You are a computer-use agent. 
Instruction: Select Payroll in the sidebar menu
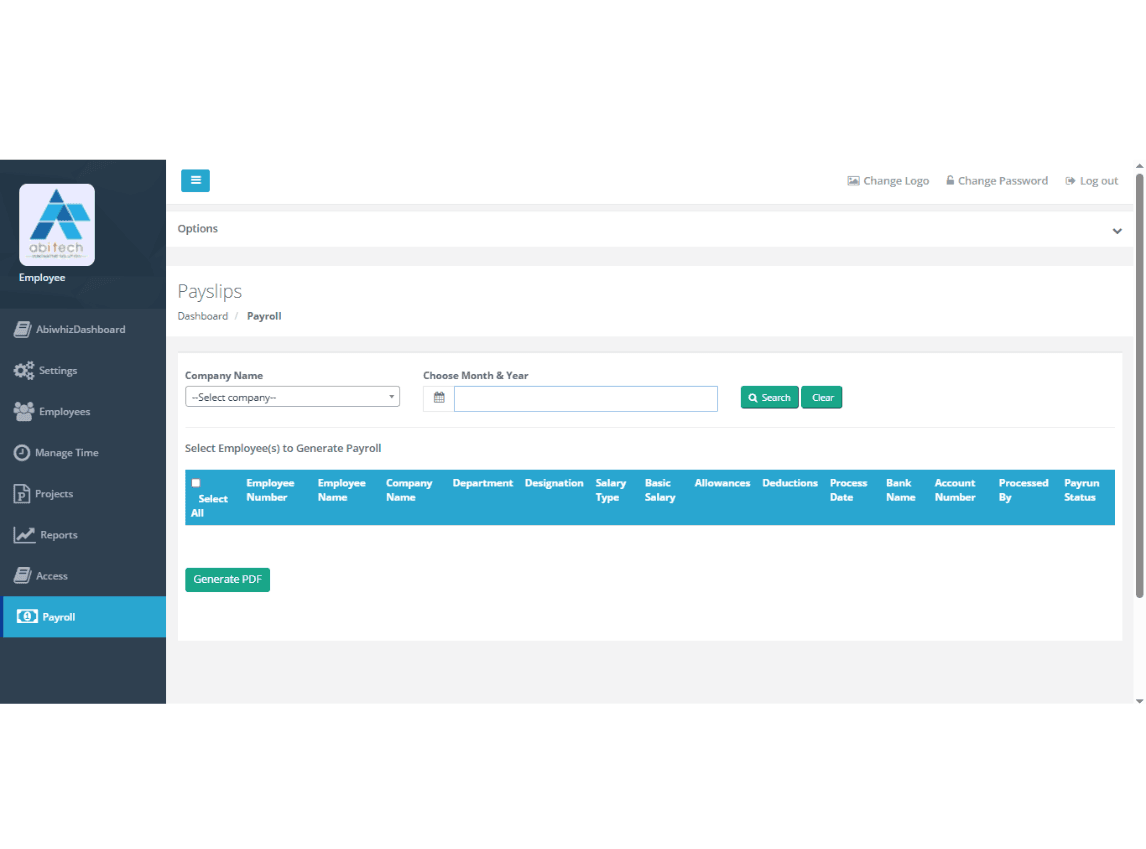pyautogui.click(x=59, y=617)
